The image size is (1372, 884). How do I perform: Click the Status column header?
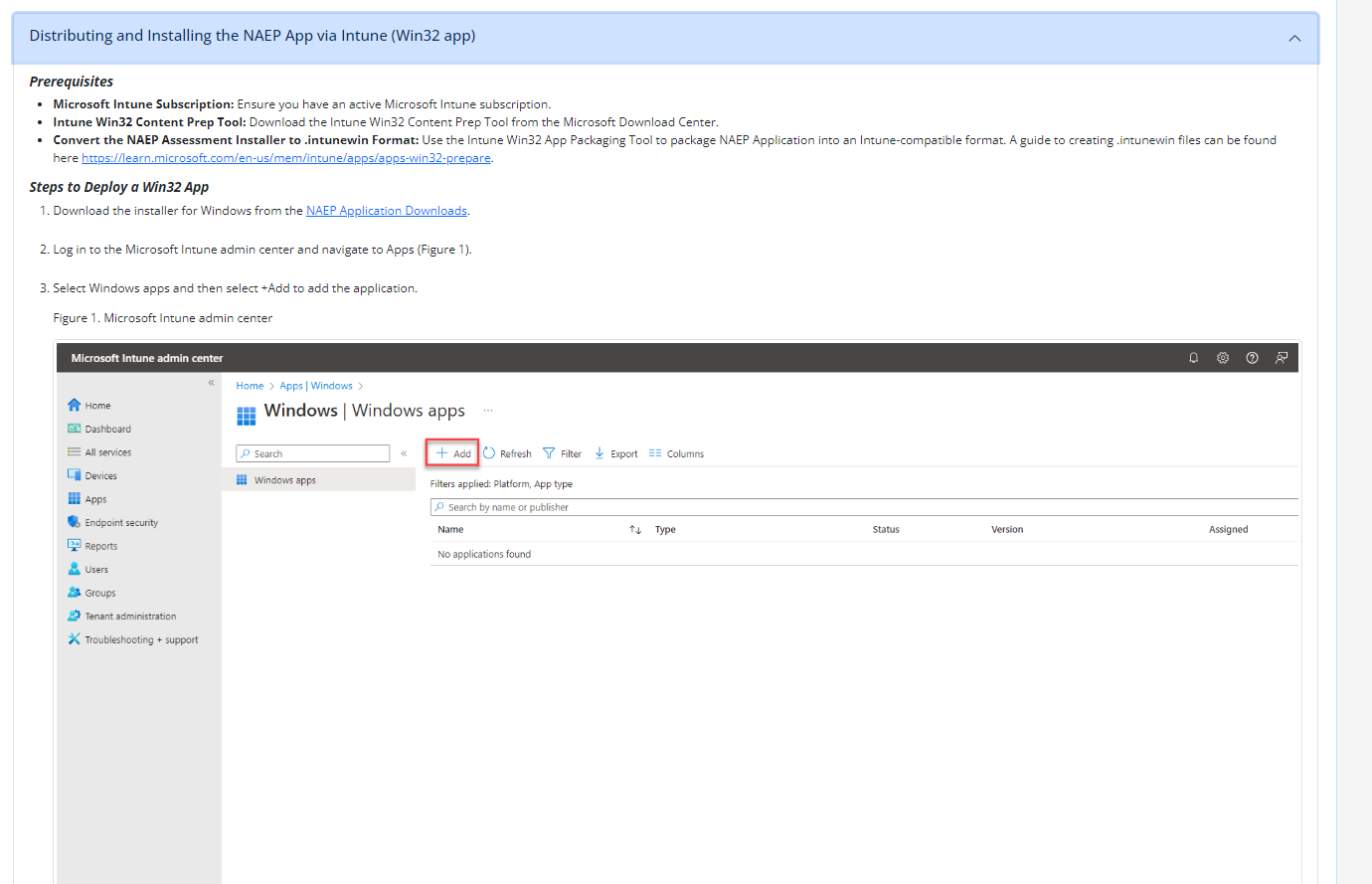coord(886,530)
